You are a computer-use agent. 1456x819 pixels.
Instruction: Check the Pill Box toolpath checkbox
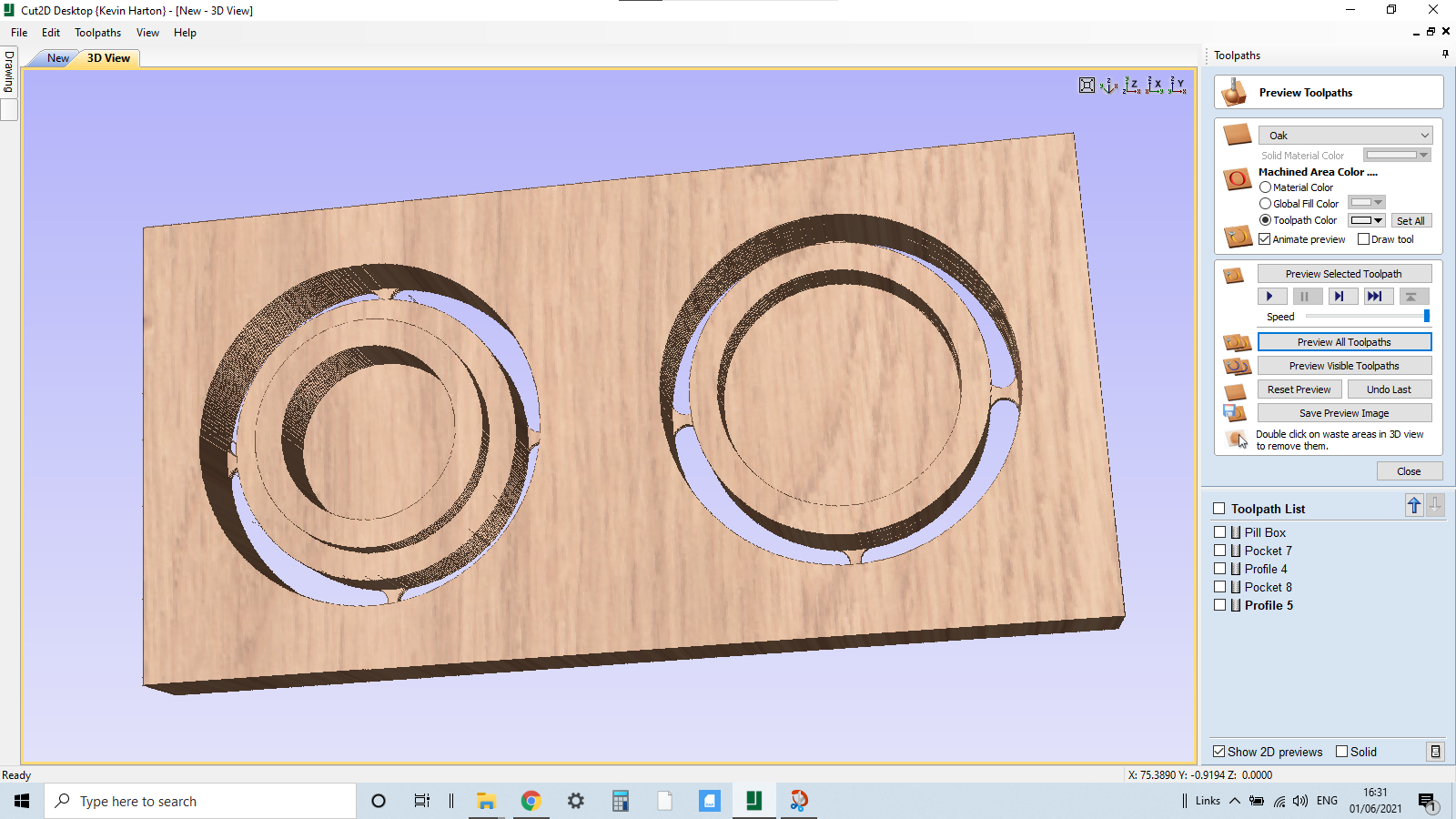tap(1220, 531)
